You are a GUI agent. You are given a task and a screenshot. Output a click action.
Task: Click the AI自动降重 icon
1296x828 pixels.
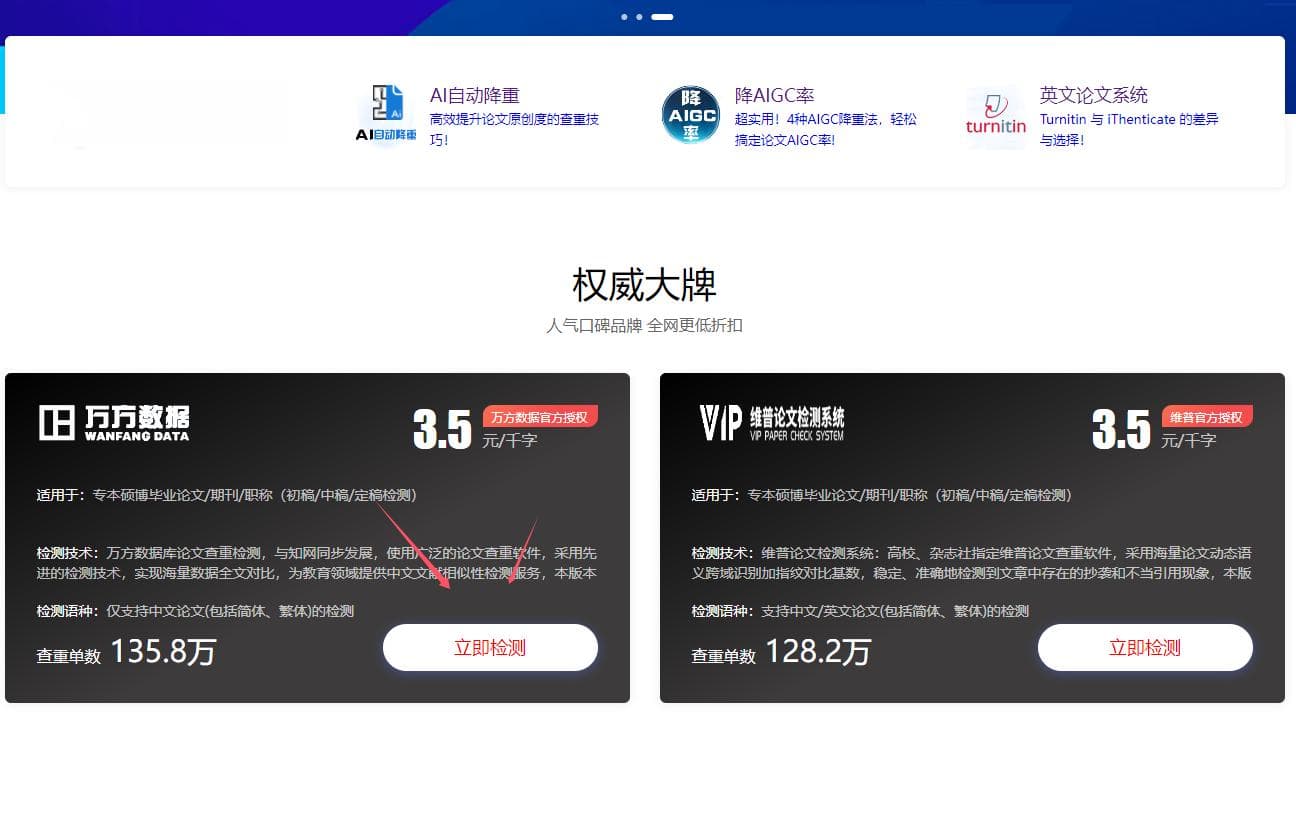point(386,116)
